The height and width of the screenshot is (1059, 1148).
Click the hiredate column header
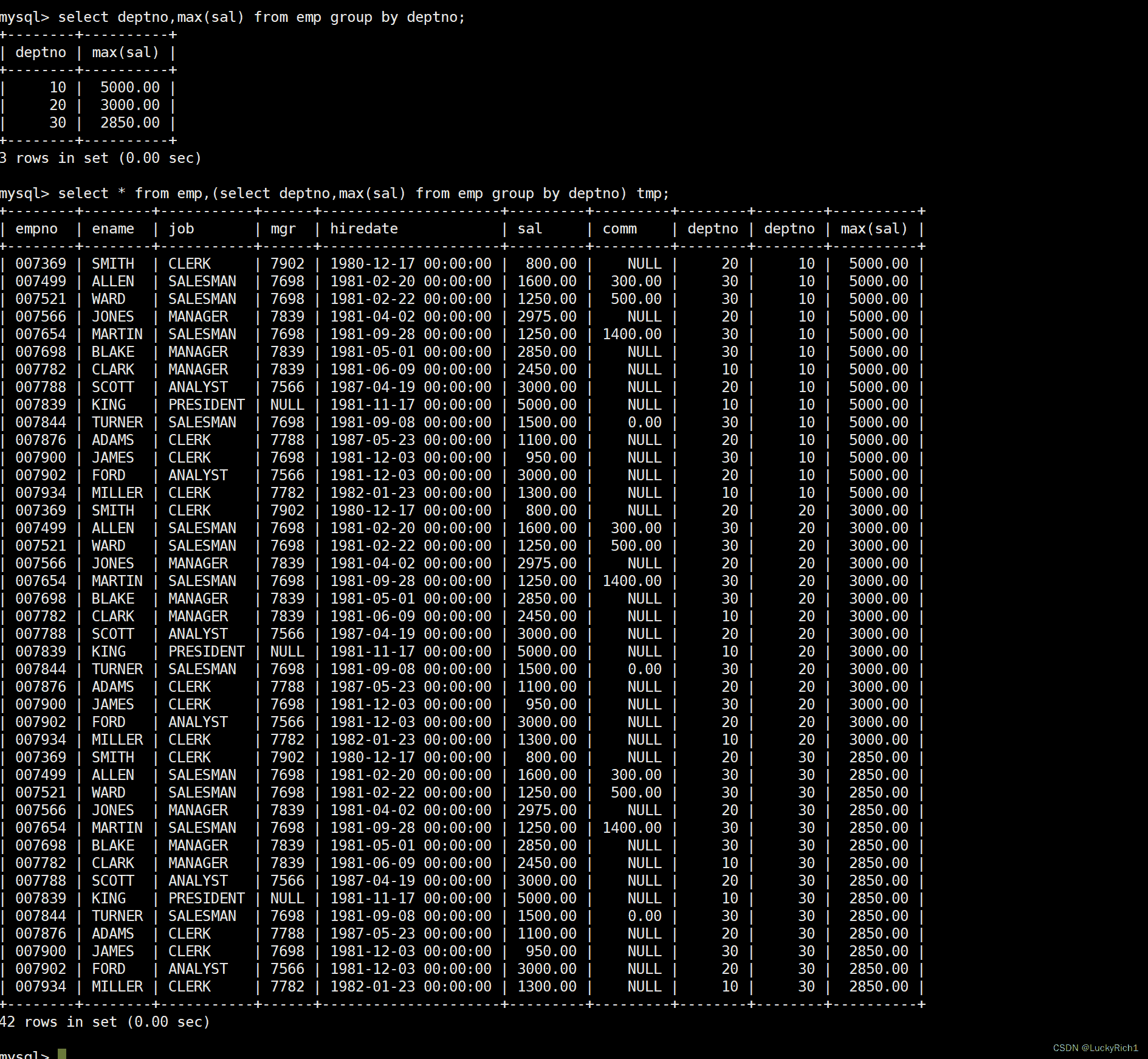coord(364,229)
